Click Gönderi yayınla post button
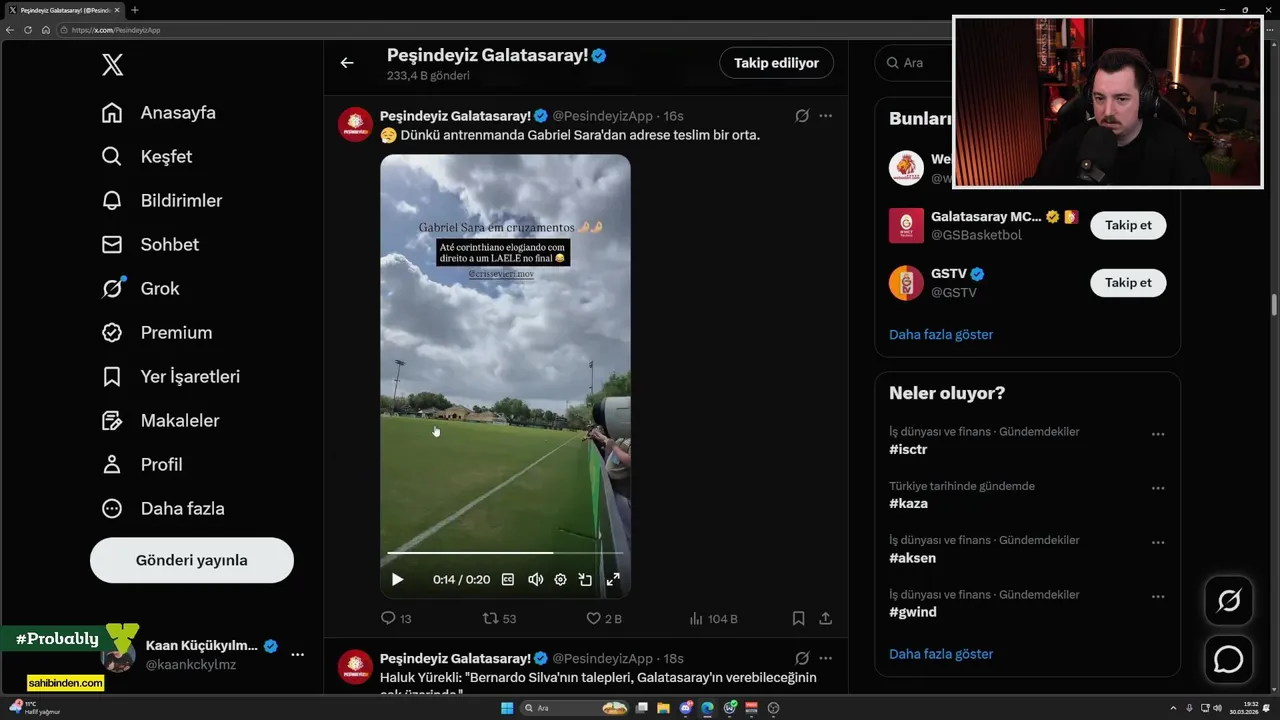Image resolution: width=1280 pixels, height=720 pixels. pyautogui.click(x=192, y=560)
